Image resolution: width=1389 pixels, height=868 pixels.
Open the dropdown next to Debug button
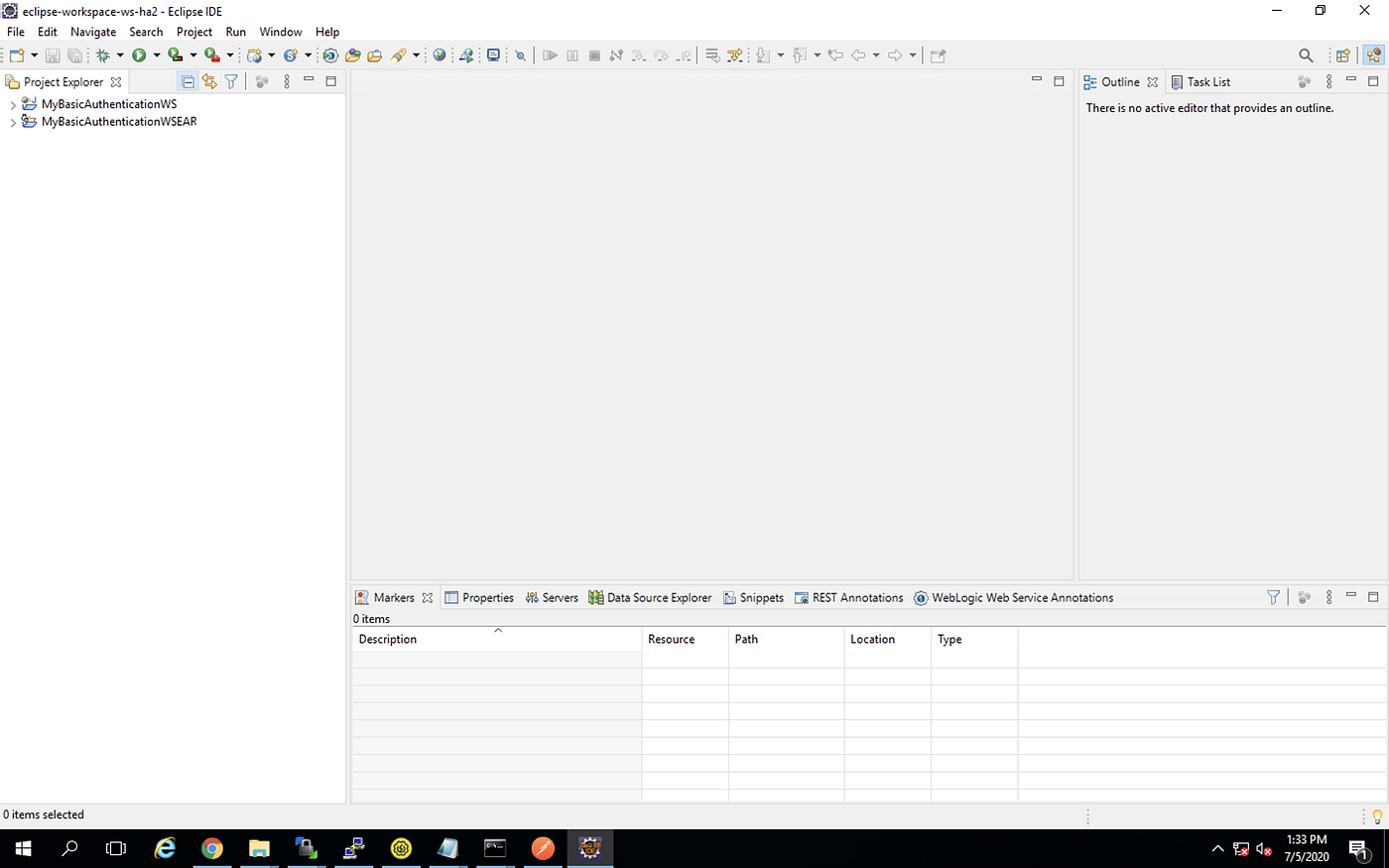120,56
